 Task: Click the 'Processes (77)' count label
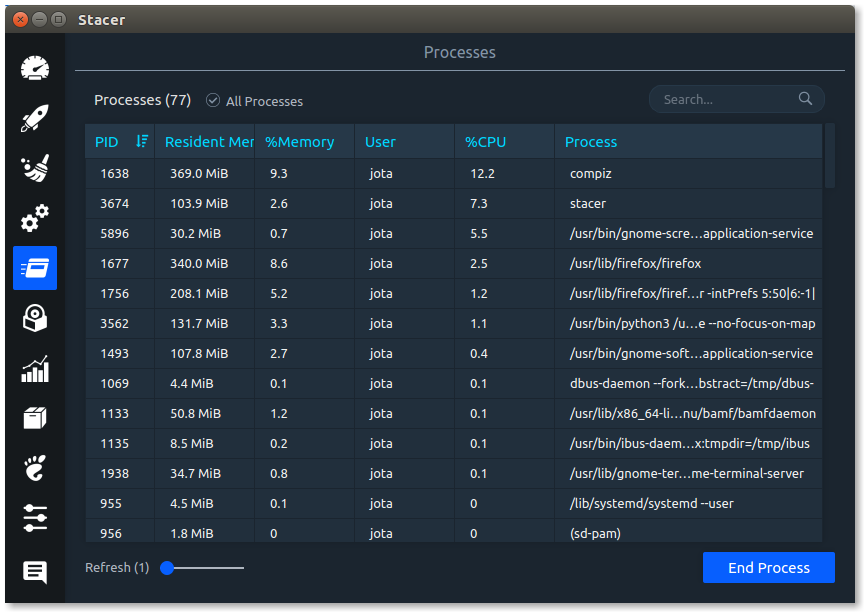pyautogui.click(x=142, y=100)
